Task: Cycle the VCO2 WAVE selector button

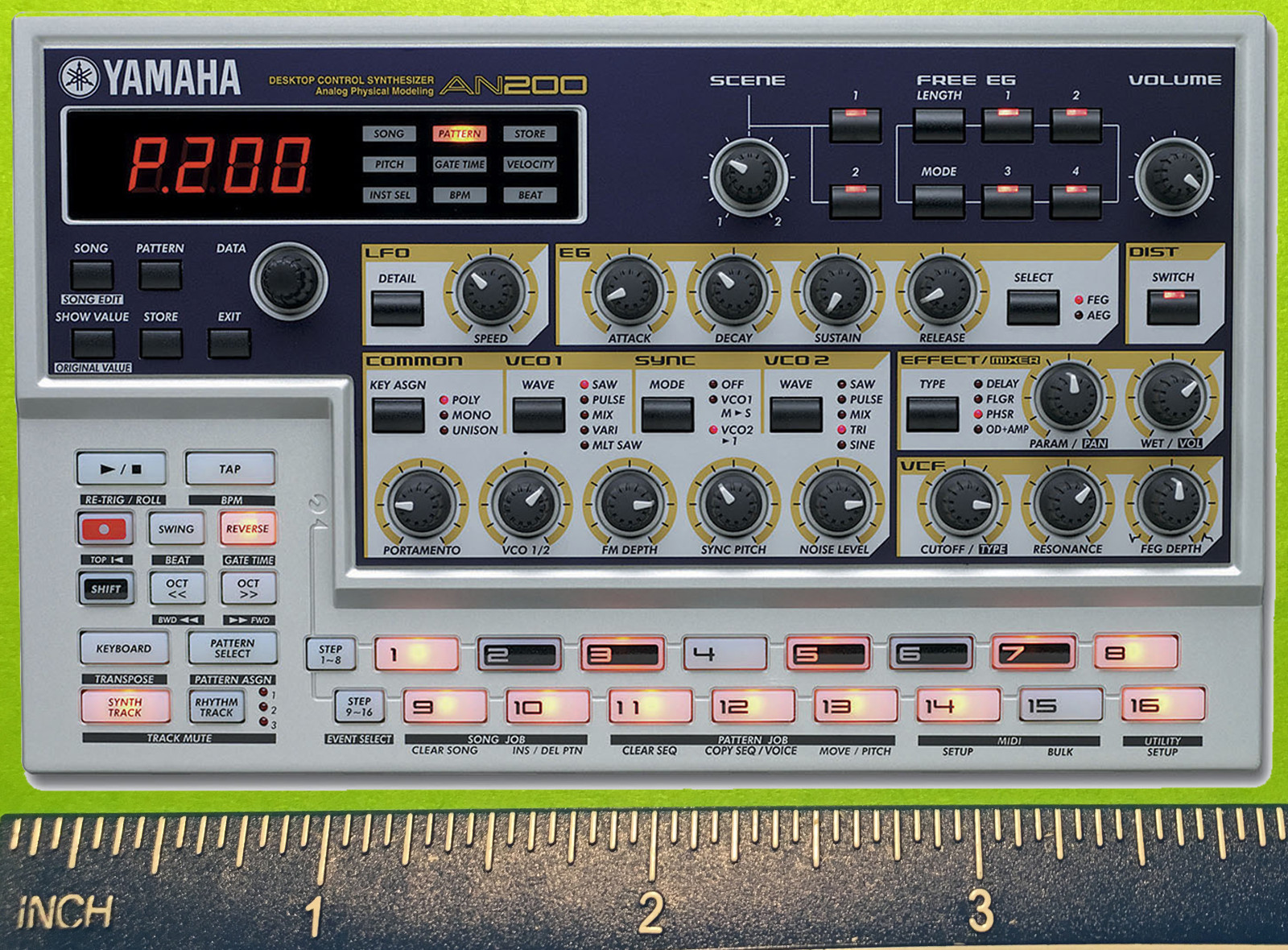Action: point(796,415)
